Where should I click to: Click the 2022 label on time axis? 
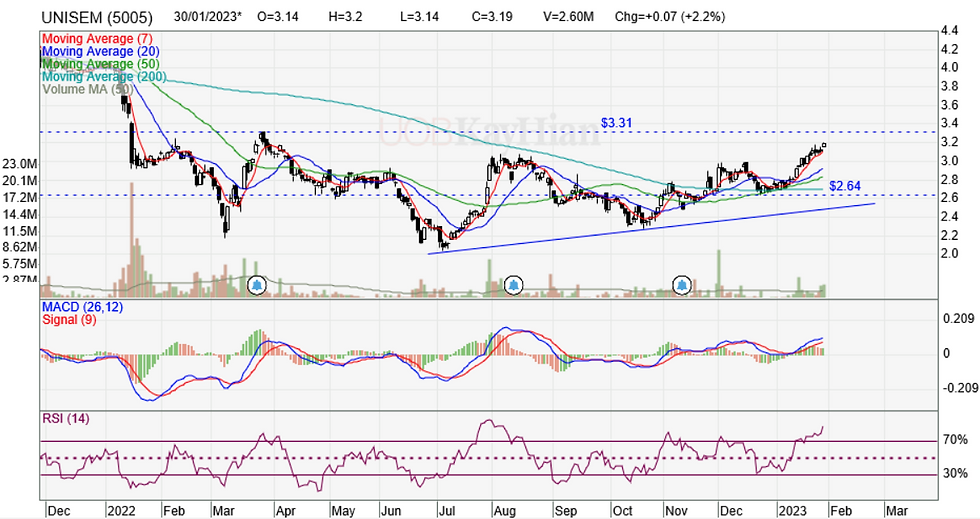click(122, 511)
